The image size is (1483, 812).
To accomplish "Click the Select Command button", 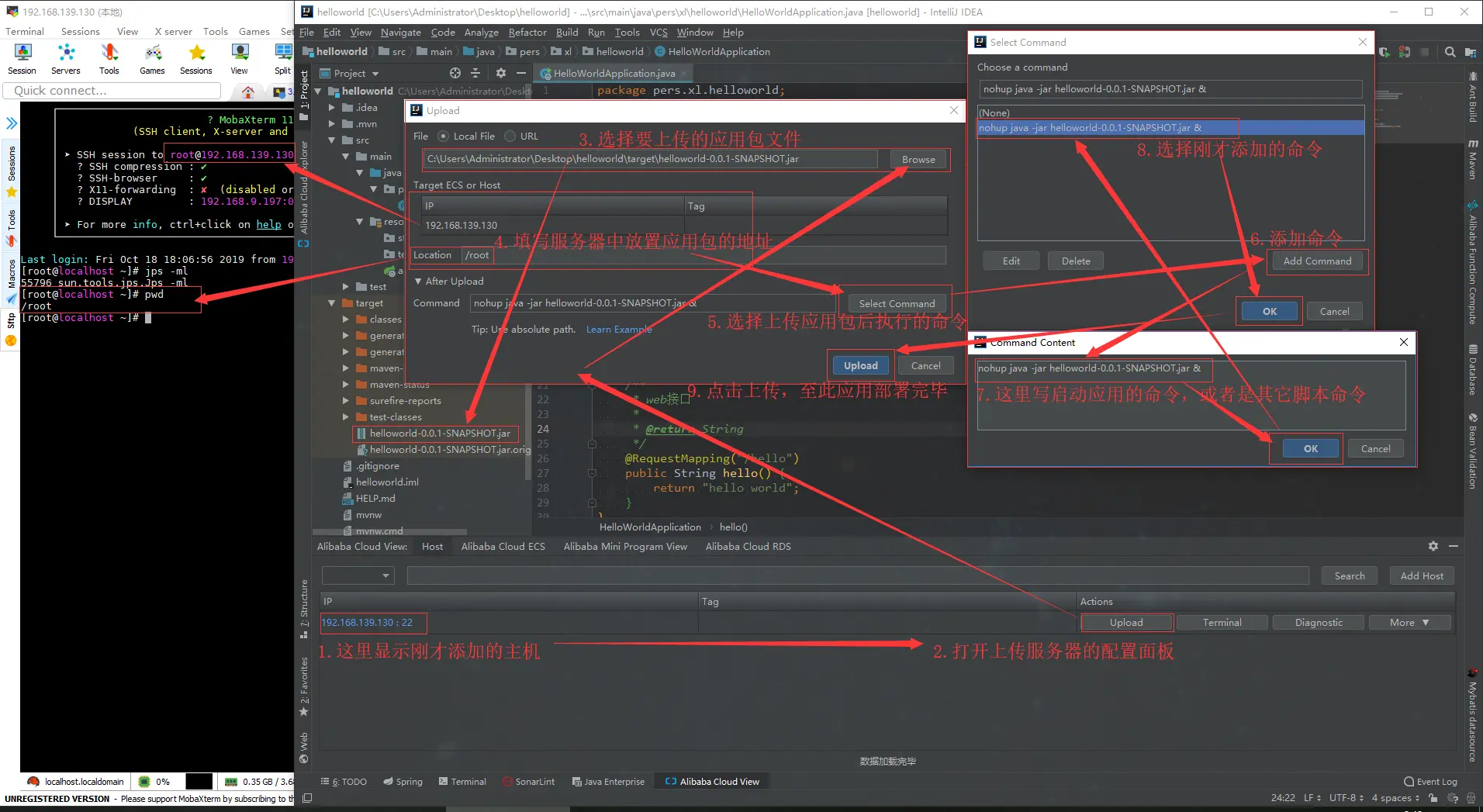I will pos(897,304).
